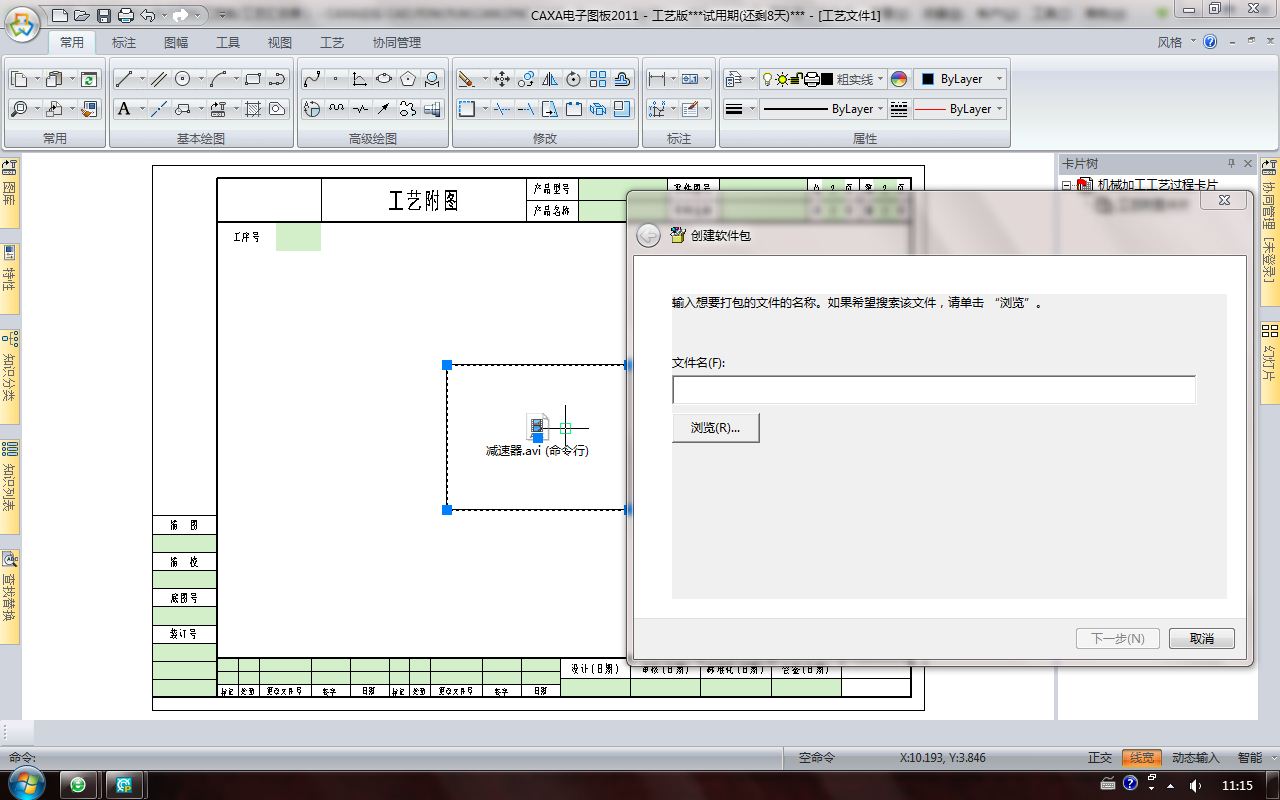Select the circle drawing tool
The height and width of the screenshot is (800, 1280).
click(183, 79)
